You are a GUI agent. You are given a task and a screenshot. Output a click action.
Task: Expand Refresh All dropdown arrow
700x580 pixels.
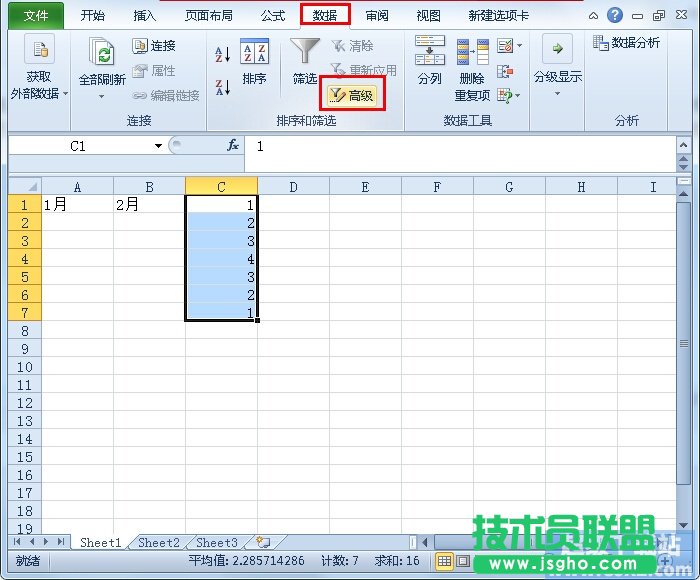click(x=102, y=96)
